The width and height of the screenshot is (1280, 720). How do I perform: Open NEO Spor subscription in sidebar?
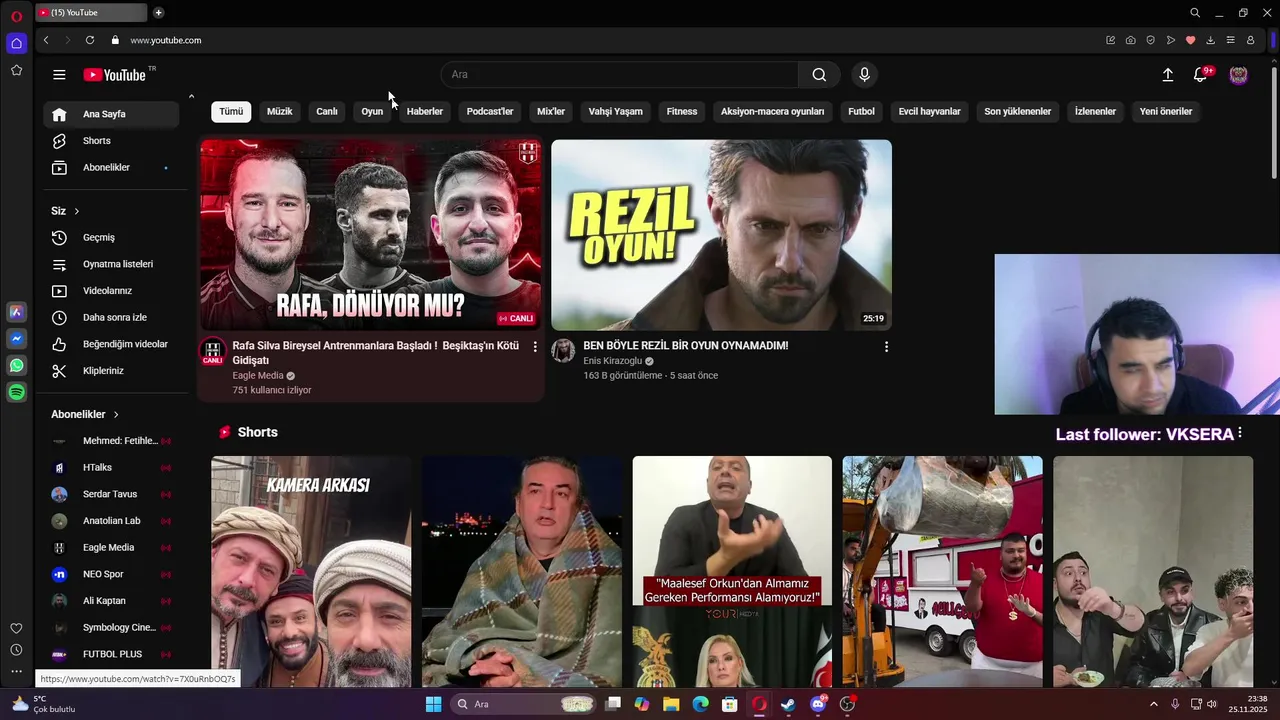(111, 575)
